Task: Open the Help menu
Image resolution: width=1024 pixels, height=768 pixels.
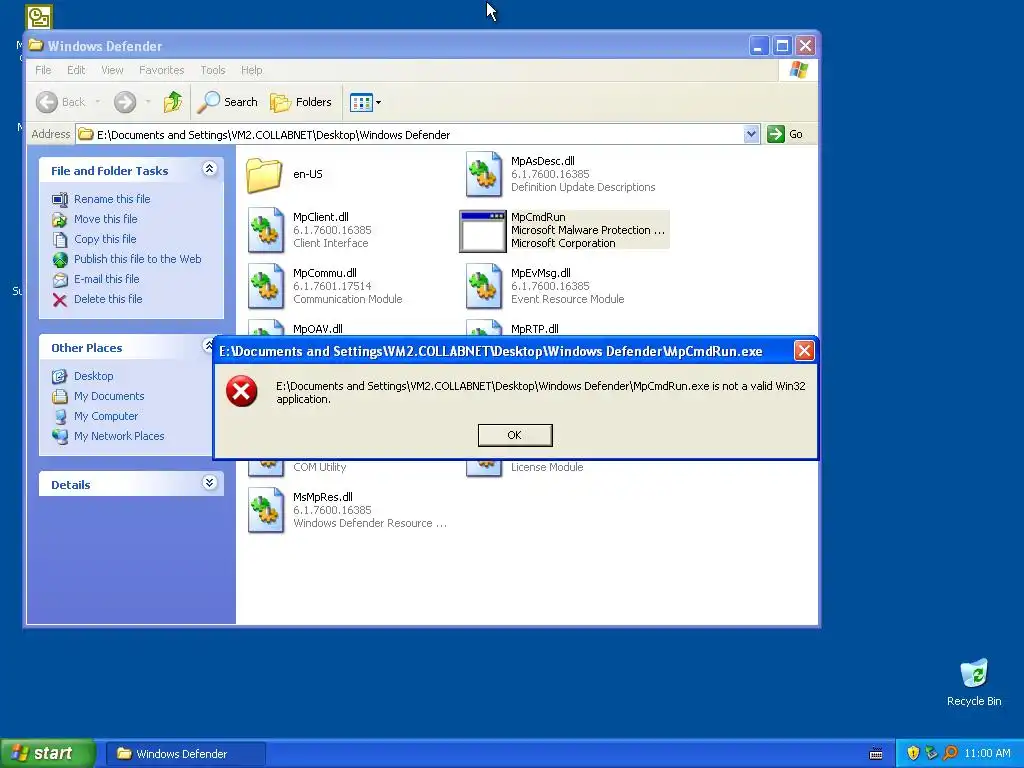Action: (251, 70)
